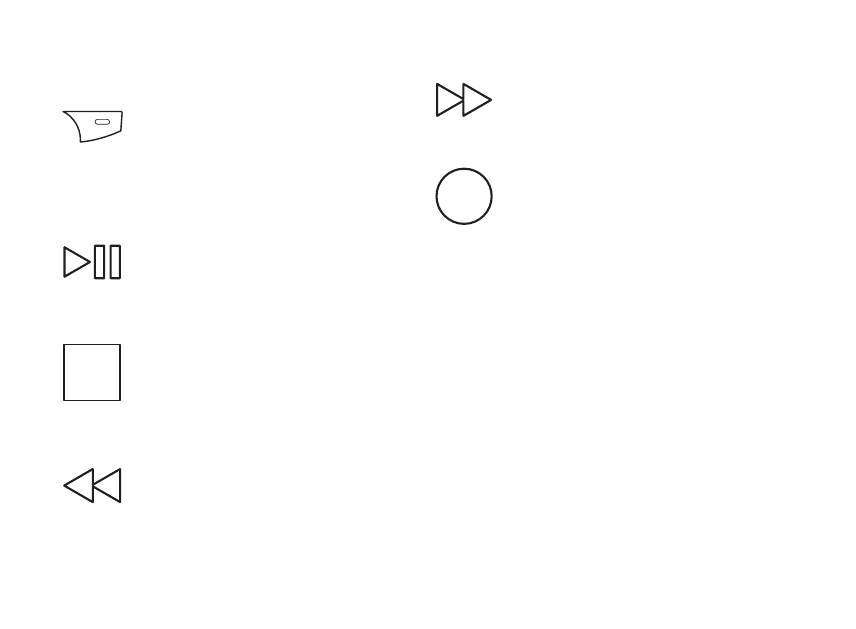Choose the outlined circle symbol
The width and height of the screenshot is (856, 629).
click(464, 196)
